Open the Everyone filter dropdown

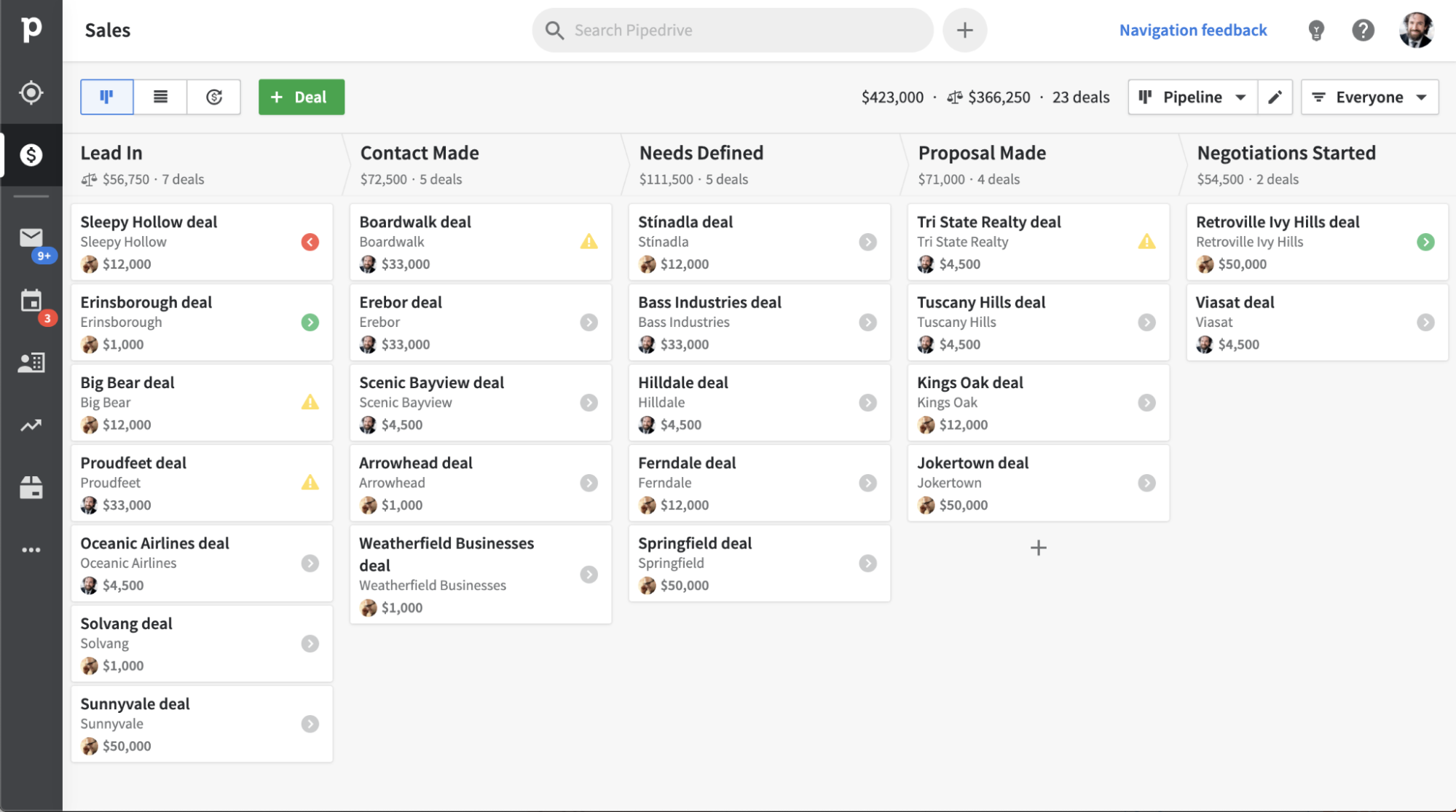pos(1369,97)
